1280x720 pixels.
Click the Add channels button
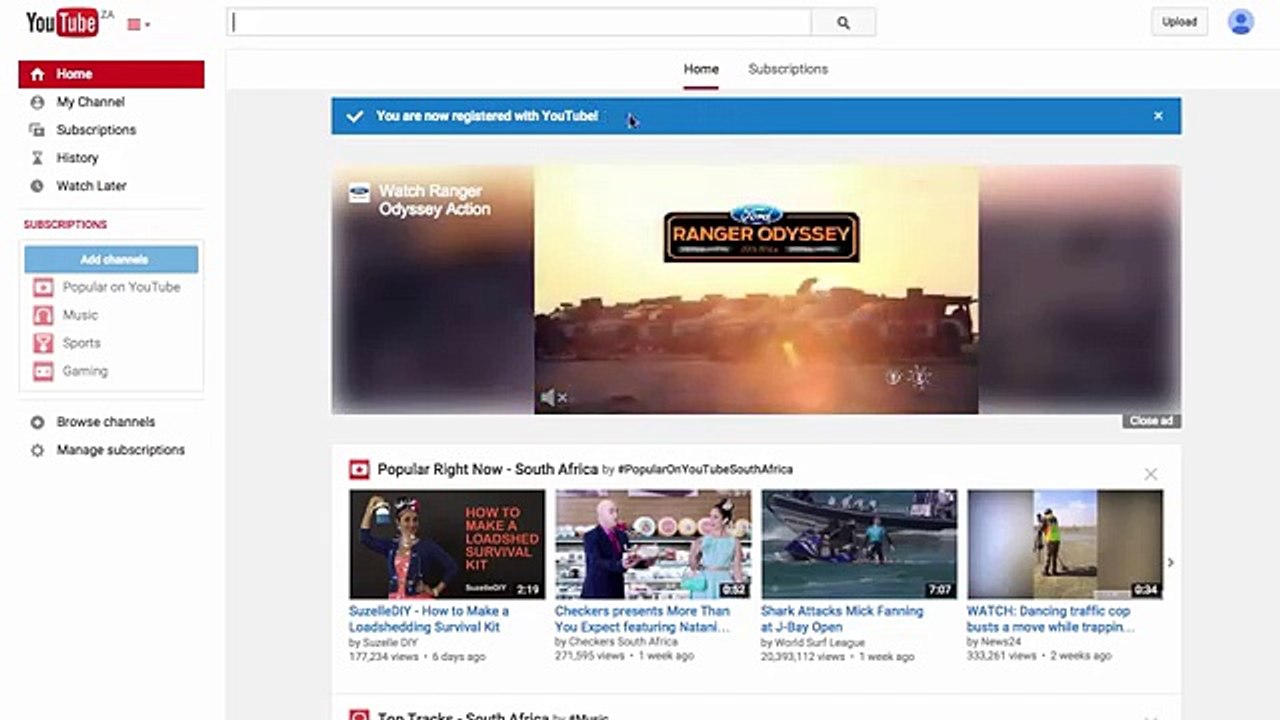coord(112,260)
